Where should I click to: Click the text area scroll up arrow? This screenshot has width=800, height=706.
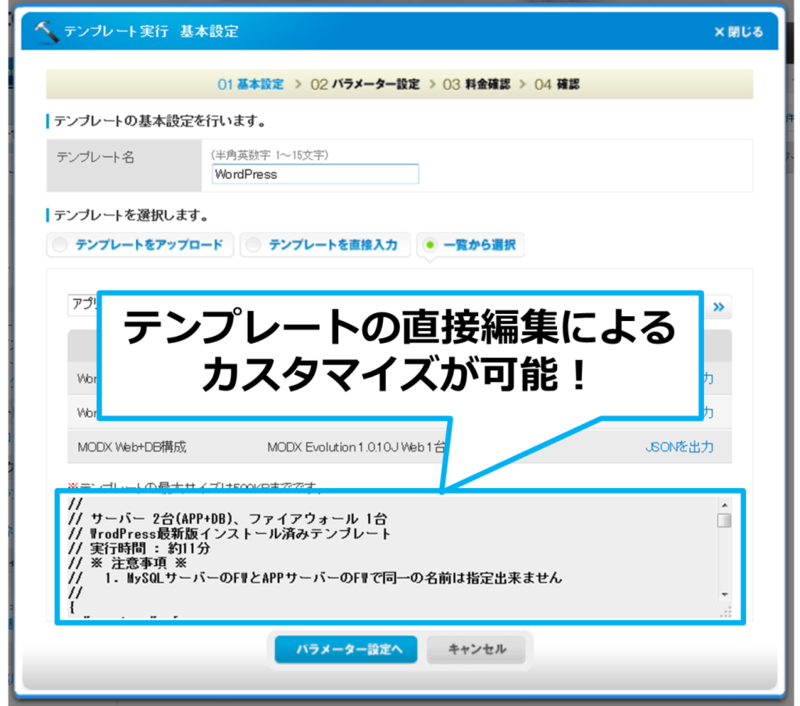(x=724, y=505)
